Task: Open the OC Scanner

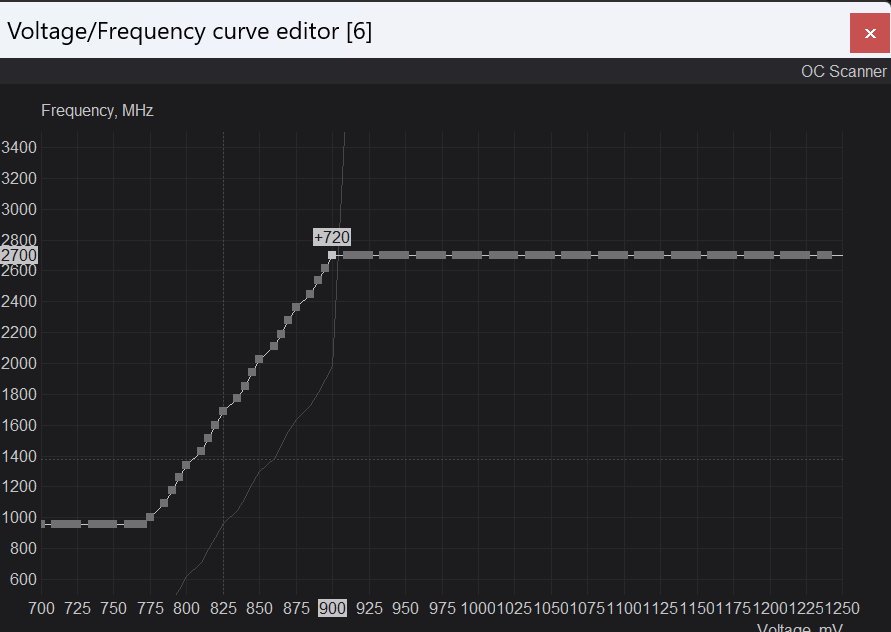Action: [x=843, y=72]
